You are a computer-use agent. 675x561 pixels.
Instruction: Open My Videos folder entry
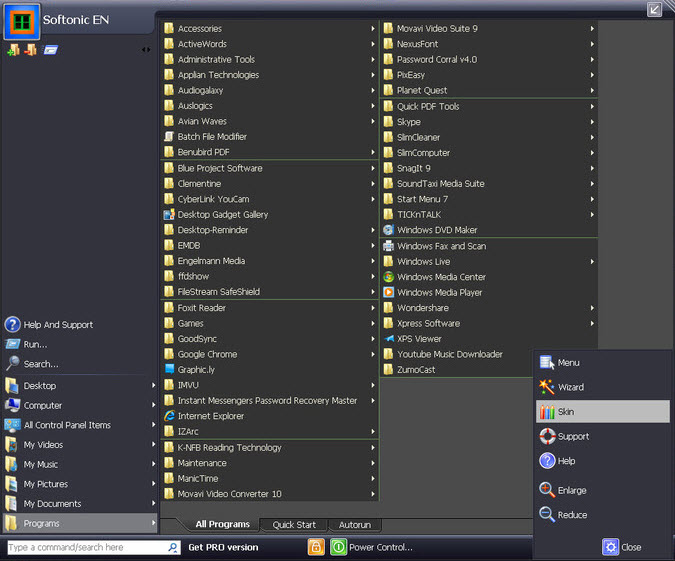coord(81,445)
